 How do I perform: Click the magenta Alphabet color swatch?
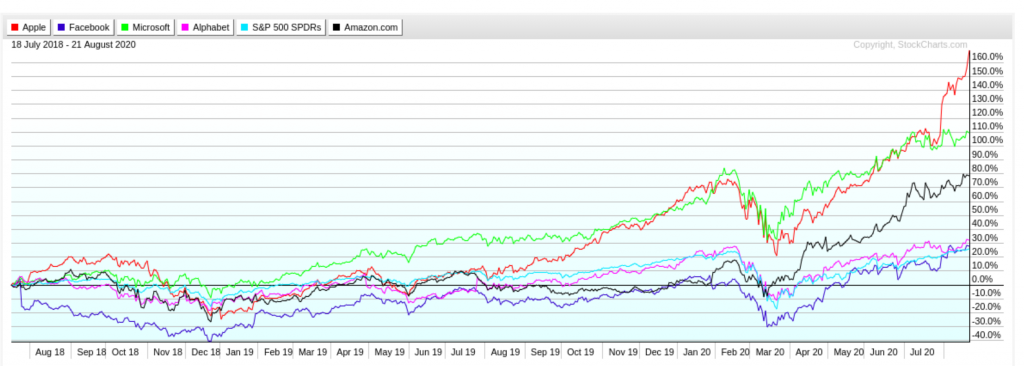pyautogui.click(x=185, y=27)
